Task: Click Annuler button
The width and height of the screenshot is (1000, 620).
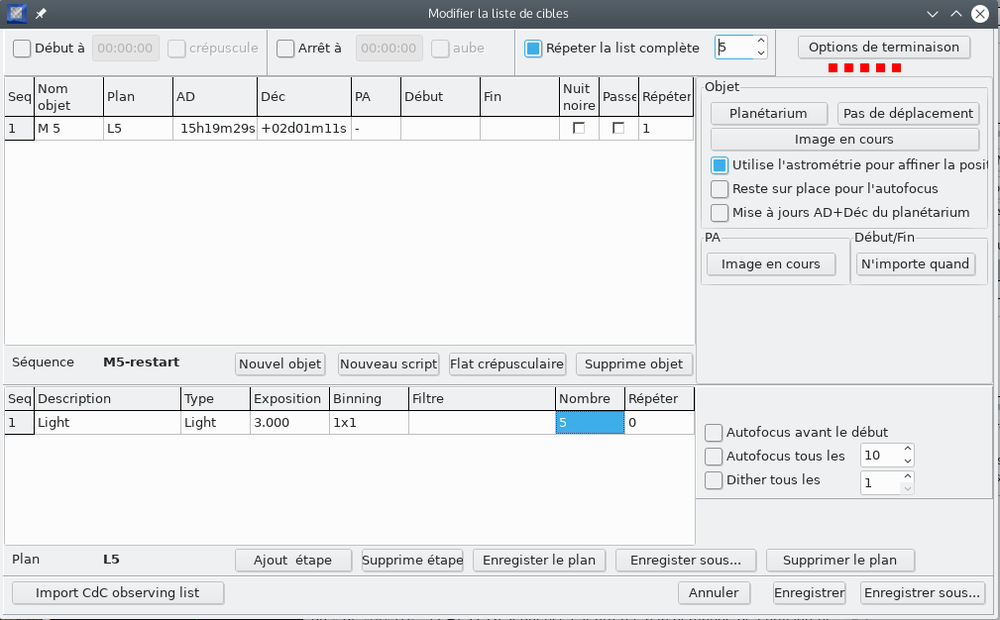Action: pyautogui.click(x=714, y=593)
